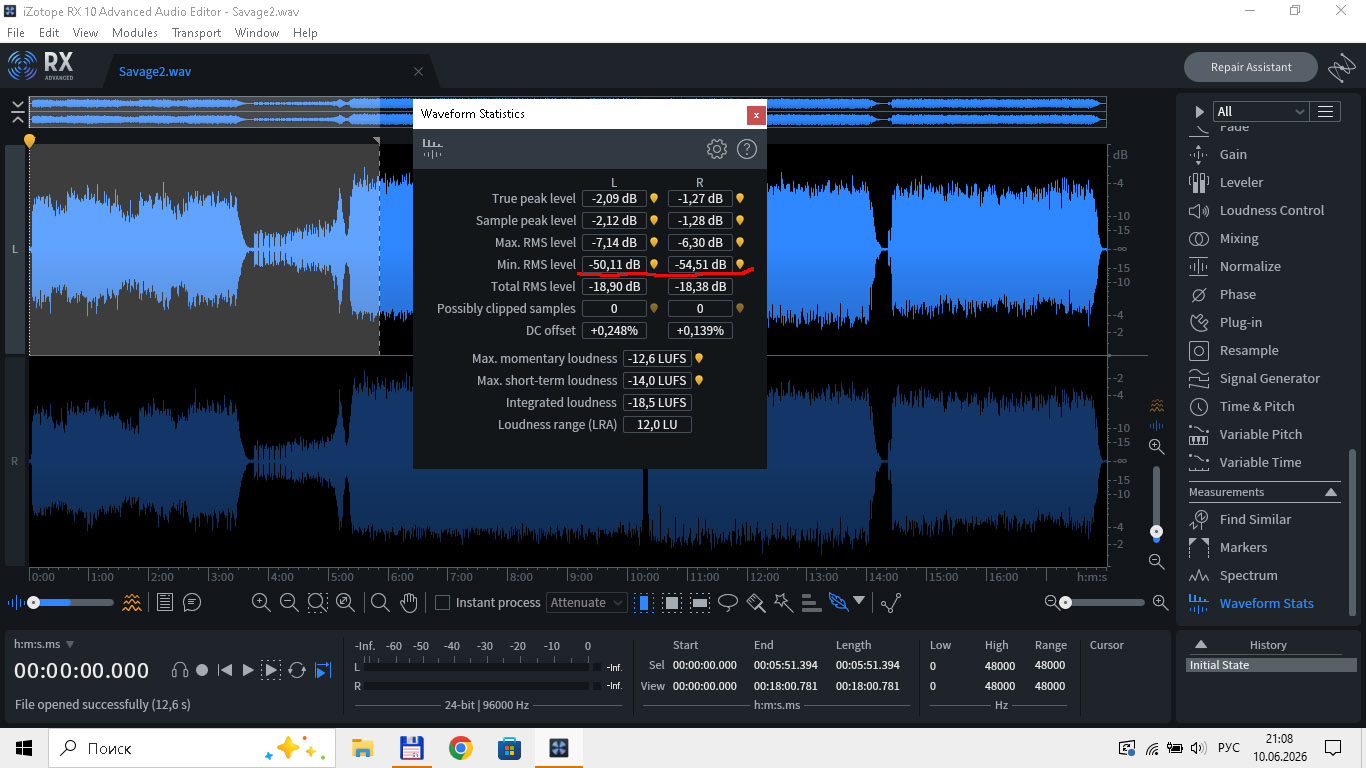Open the h:m:s.ms time format dropdown
The height and width of the screenshot is (768, 1366).
[44, 644]
